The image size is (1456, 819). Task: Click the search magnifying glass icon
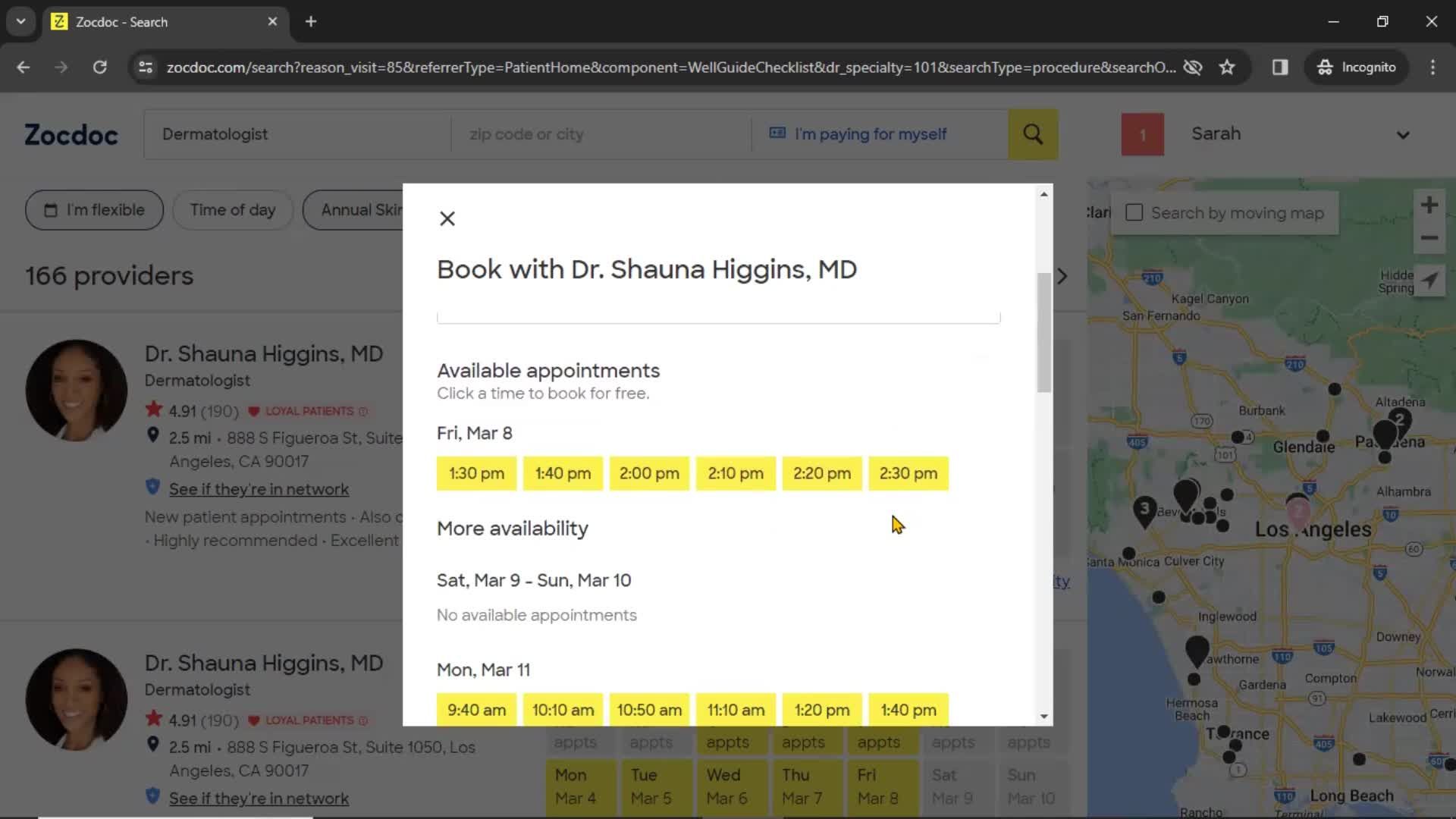1034,134
